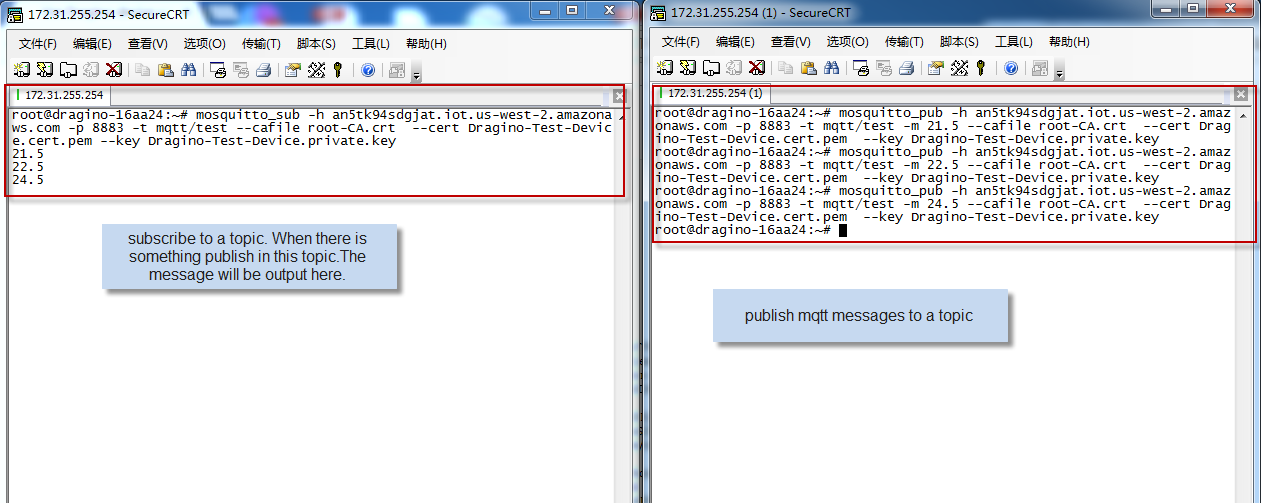
Task: Click Find binoculars icon in right window
Action: tap(831, 68)
